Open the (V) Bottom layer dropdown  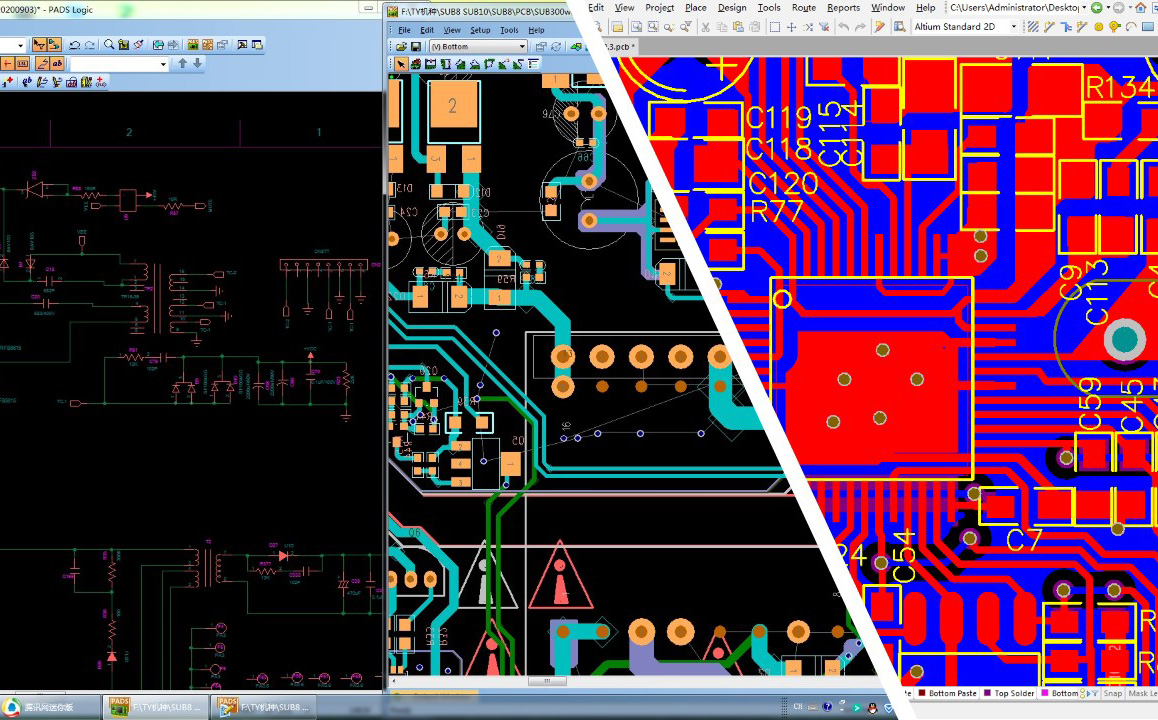(x=478, y=47)
